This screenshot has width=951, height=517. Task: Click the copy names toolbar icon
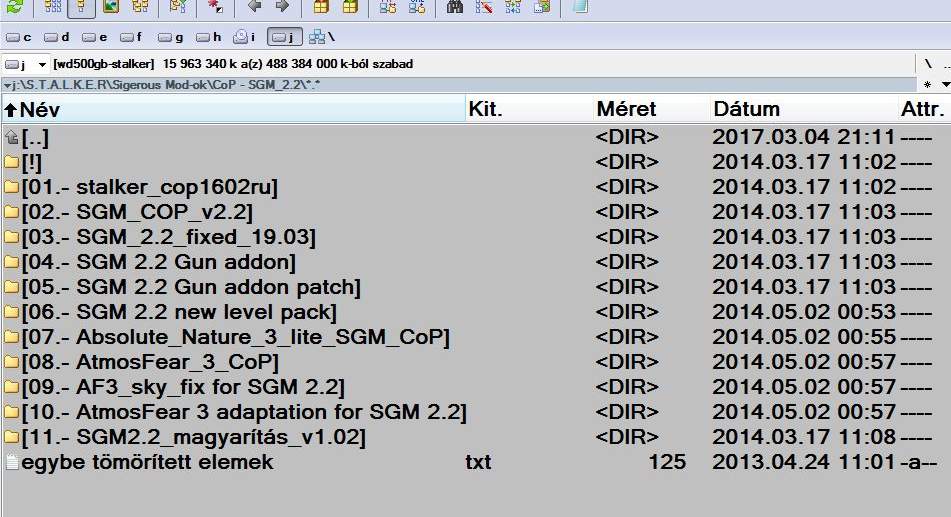(x=542, y=6)
